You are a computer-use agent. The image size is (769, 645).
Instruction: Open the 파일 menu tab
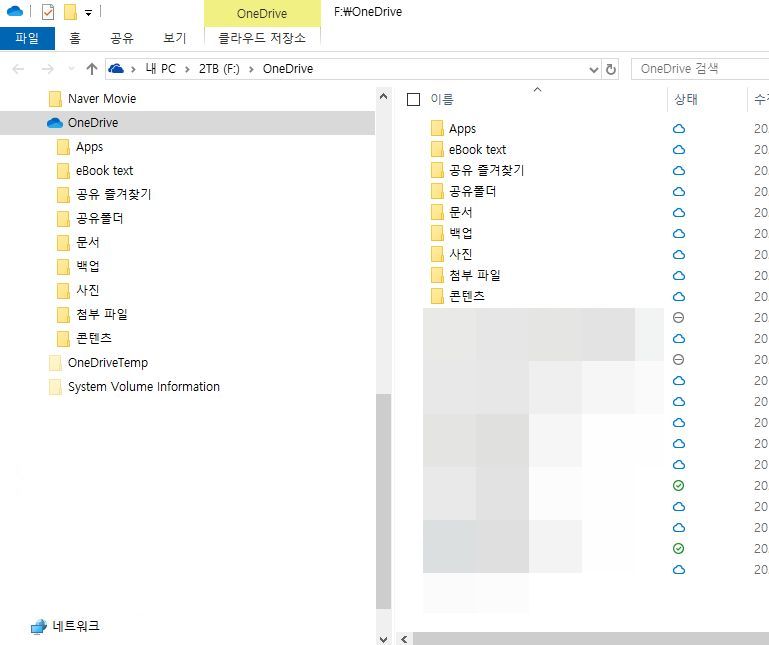point(27,38)
